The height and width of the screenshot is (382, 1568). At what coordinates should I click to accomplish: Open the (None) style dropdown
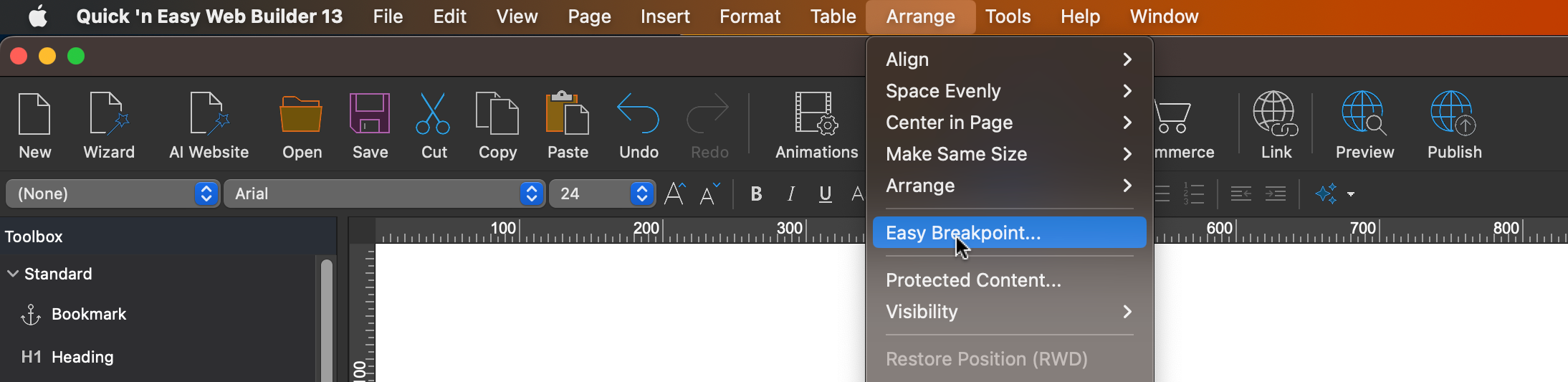point(113,194)
